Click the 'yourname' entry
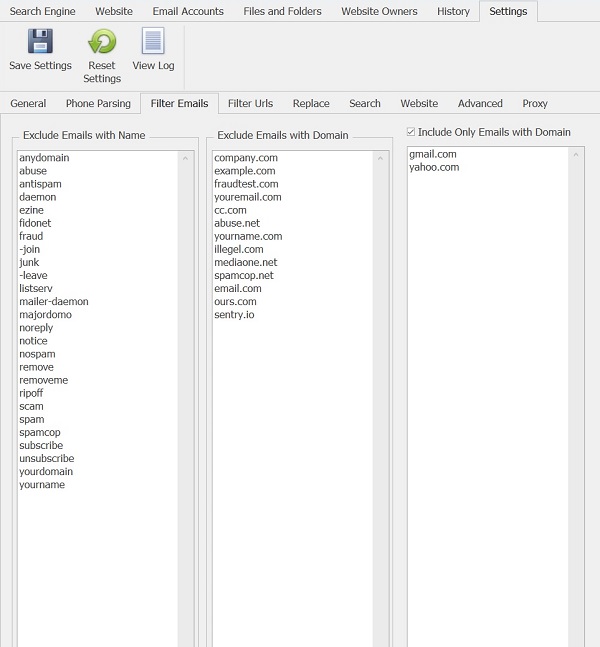The height and width of the screenshot is (647, 600). (x=42, y=484)
